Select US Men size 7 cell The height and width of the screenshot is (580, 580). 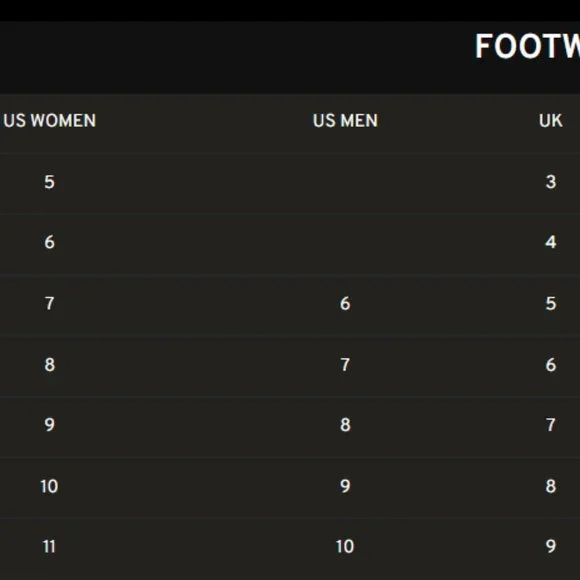(345, 365)
